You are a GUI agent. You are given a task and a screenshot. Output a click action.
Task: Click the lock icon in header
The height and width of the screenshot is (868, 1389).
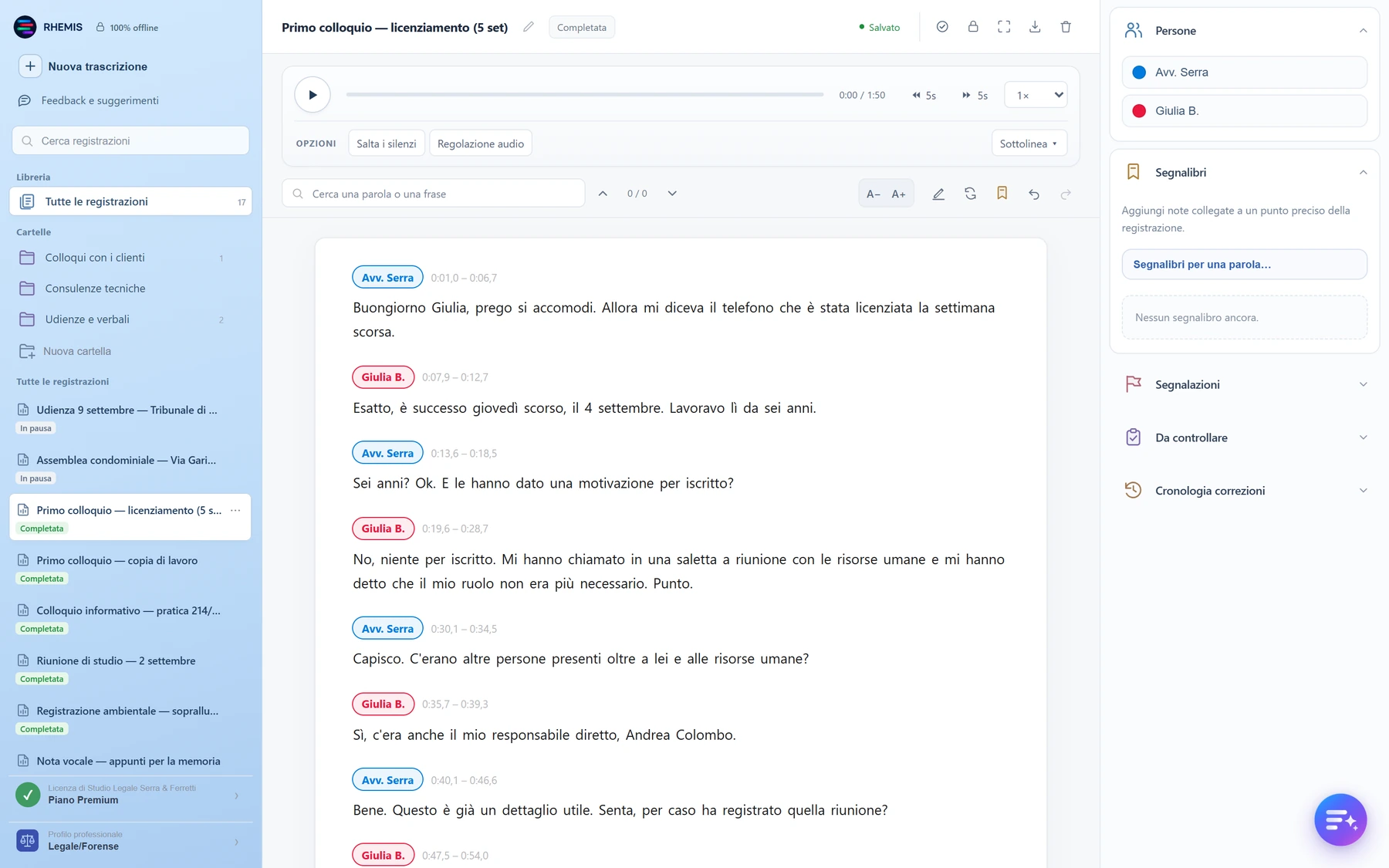pyautogui.click(x=973, y=27)
